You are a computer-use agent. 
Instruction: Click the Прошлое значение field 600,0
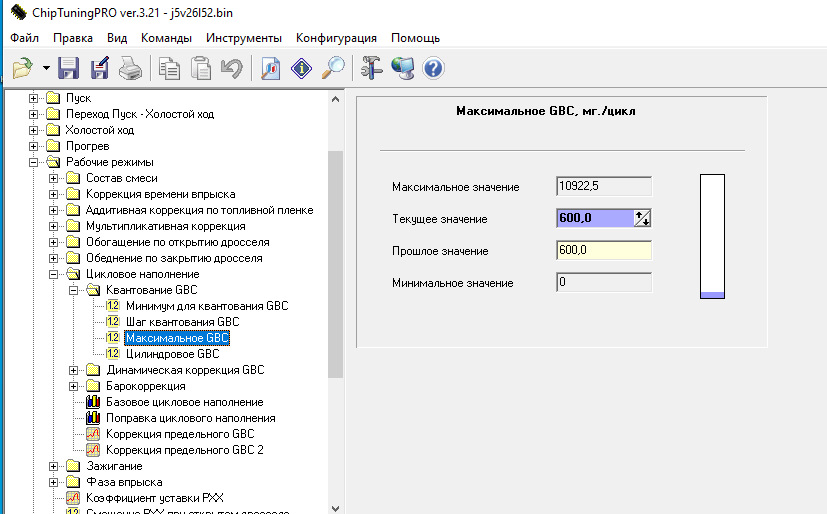click(x=604, y=250)
